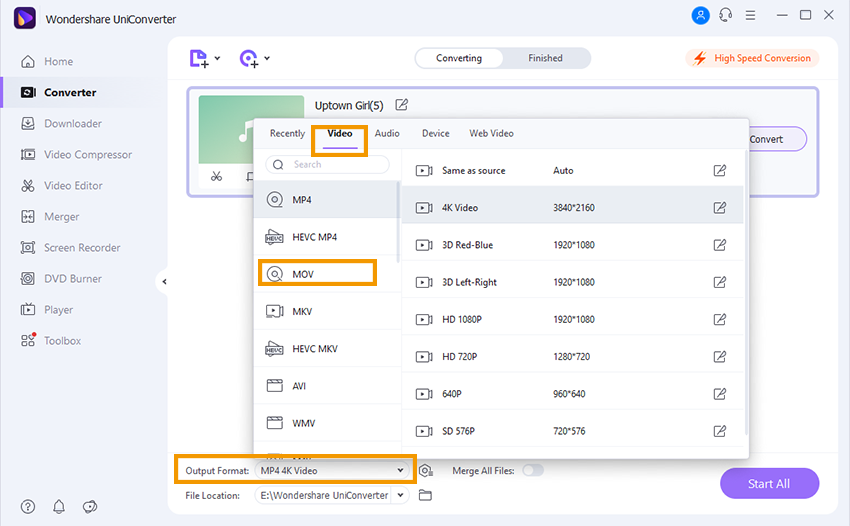Open the Output Format dropdown

coord(332,471)
